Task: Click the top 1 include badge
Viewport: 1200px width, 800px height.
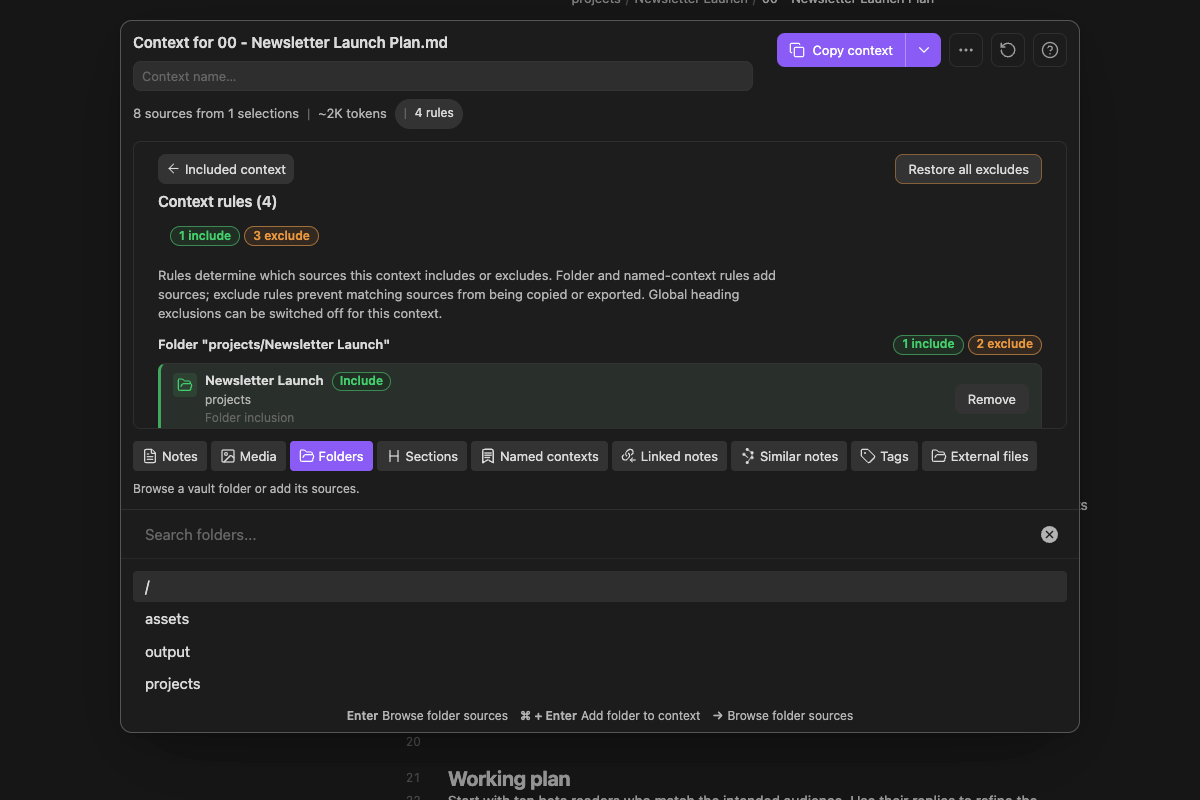Action: tap(204, 236)
